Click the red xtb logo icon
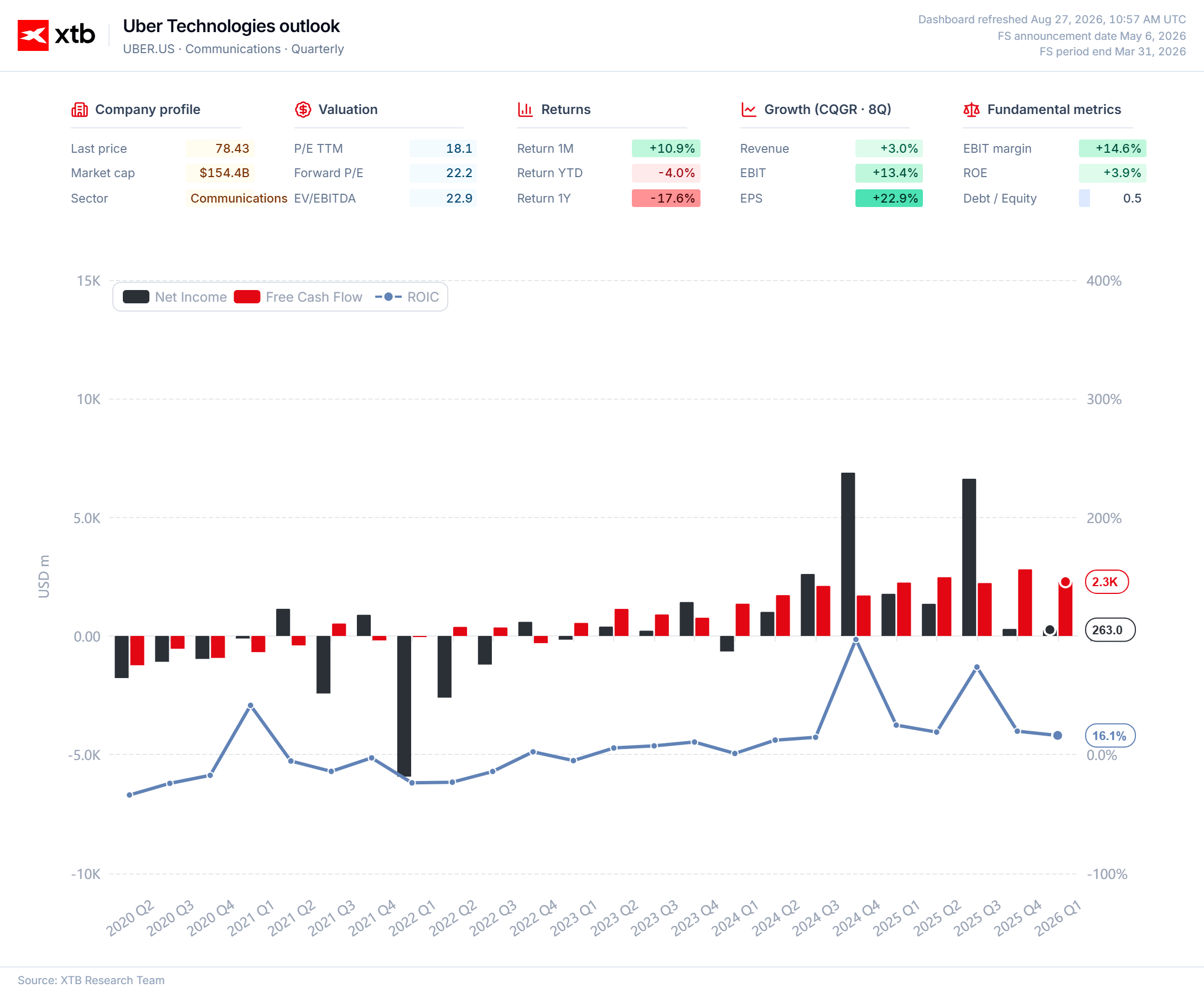This screenshot has height=993, width=1204. click(x=33, y=35)
